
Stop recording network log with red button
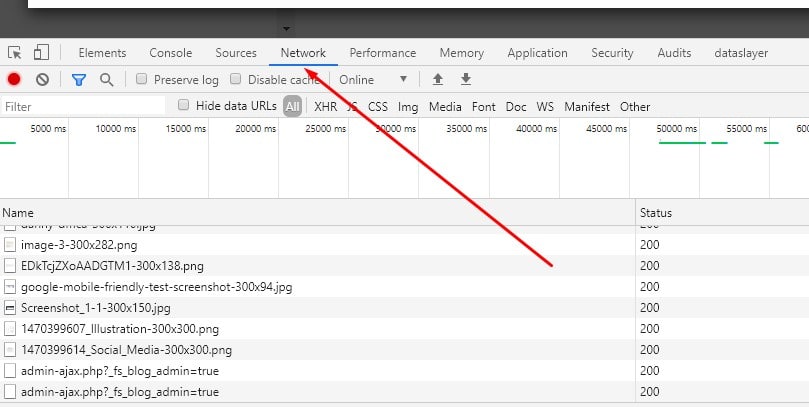14,80
